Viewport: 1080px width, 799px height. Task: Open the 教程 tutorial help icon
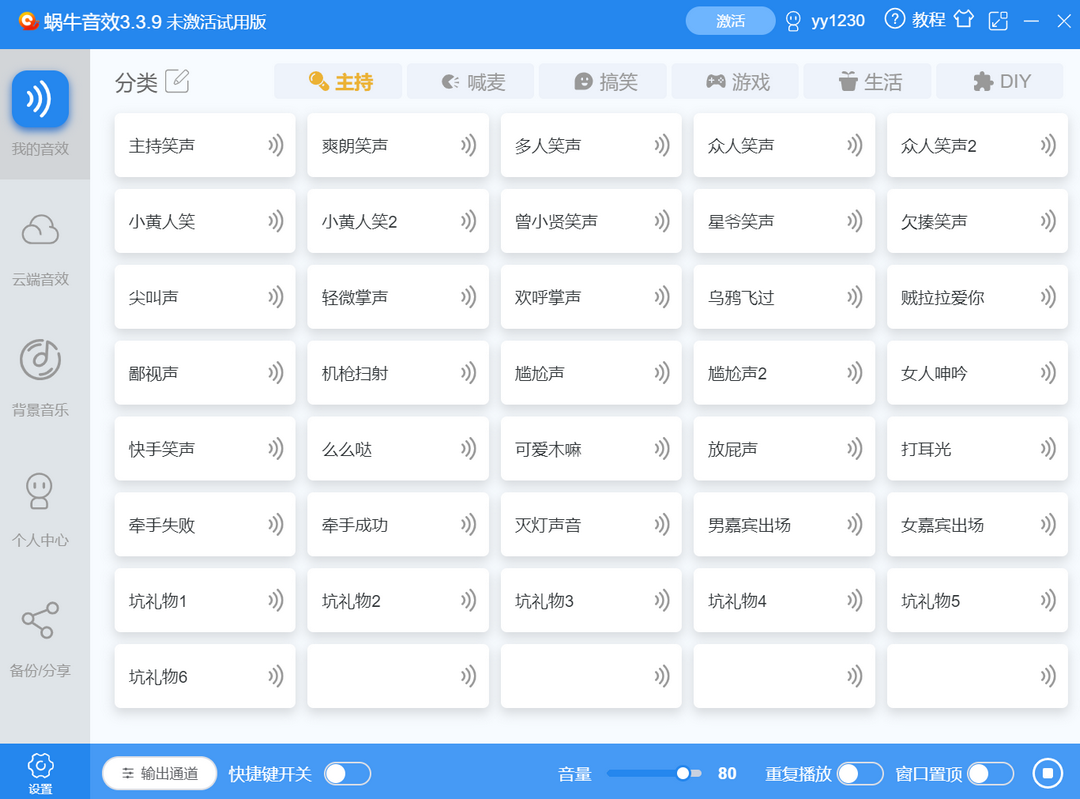click(895, 20)
